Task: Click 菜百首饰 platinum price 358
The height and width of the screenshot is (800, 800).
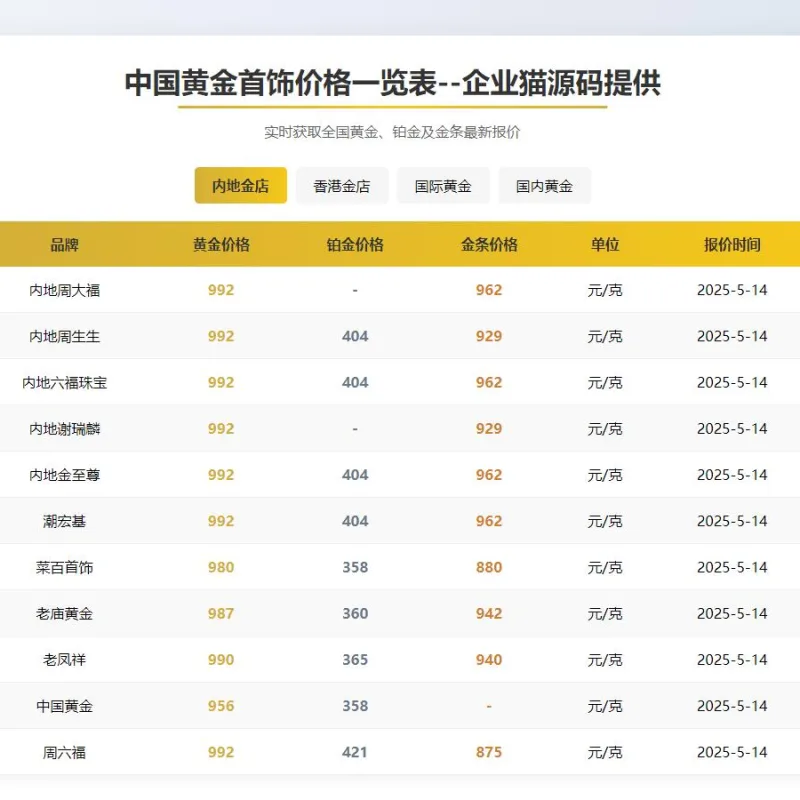Action: pos(355,567)
